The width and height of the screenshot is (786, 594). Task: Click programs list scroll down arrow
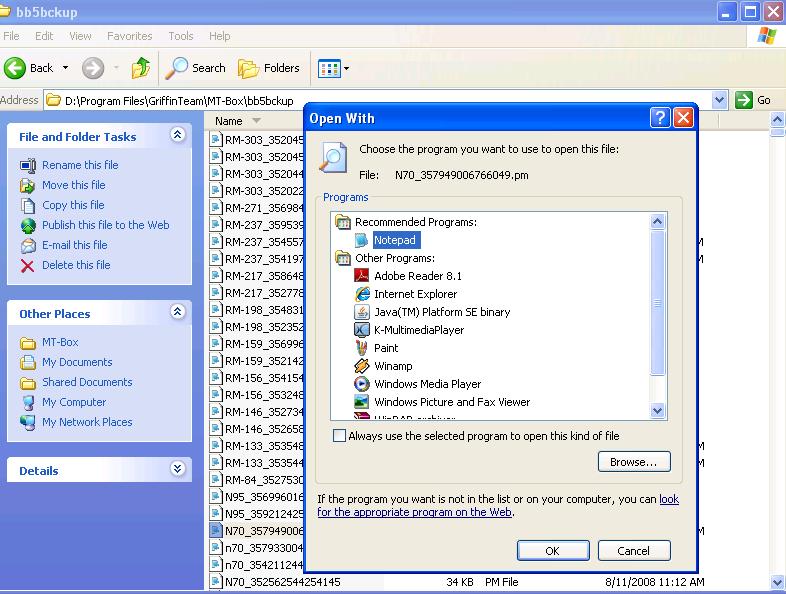(x=657, y=411)
